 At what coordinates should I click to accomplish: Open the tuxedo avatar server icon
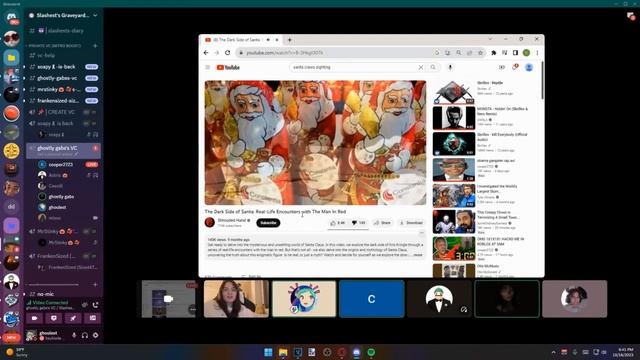coord(11,282)
